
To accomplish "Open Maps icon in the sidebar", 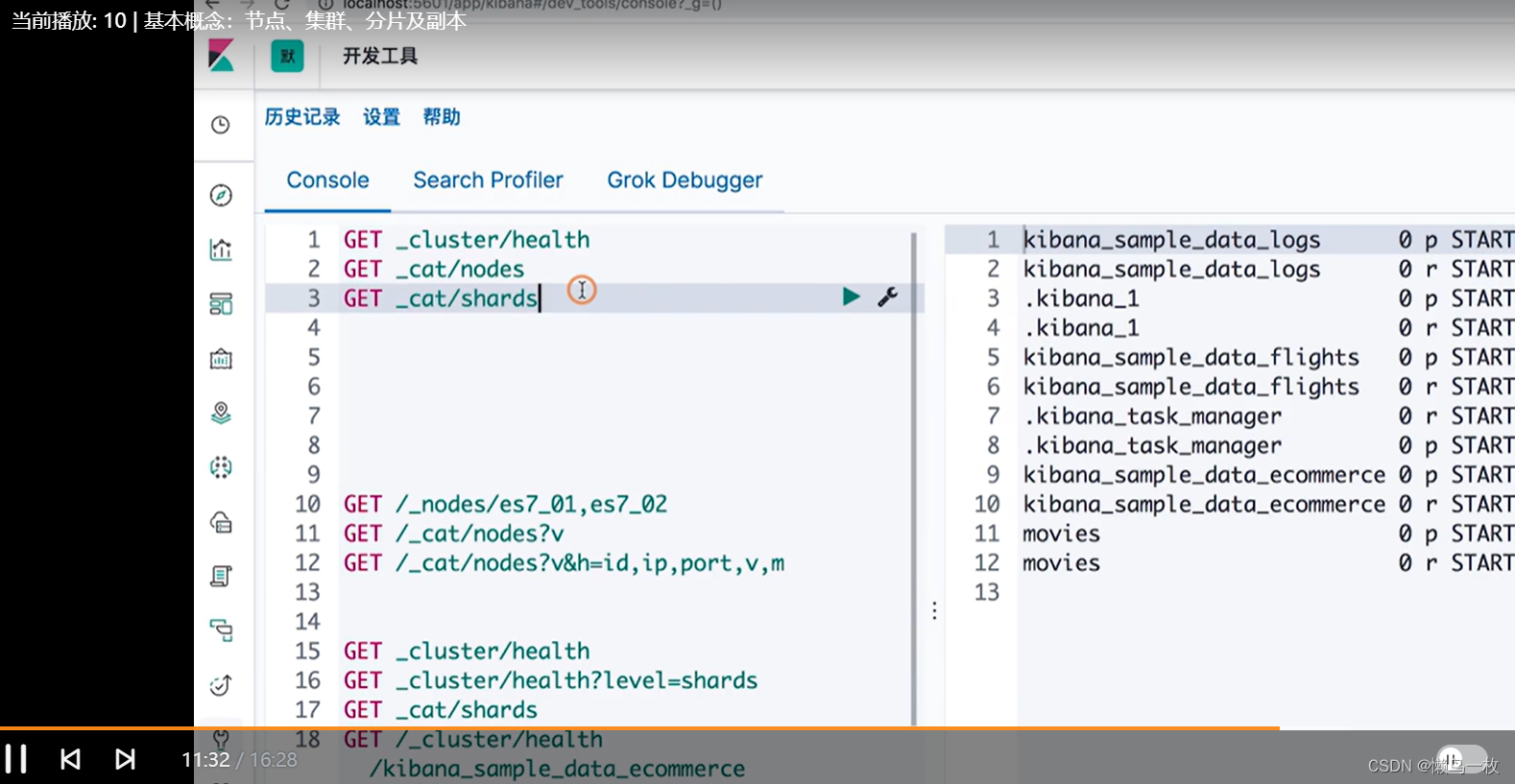I will (x=221, y=413).
